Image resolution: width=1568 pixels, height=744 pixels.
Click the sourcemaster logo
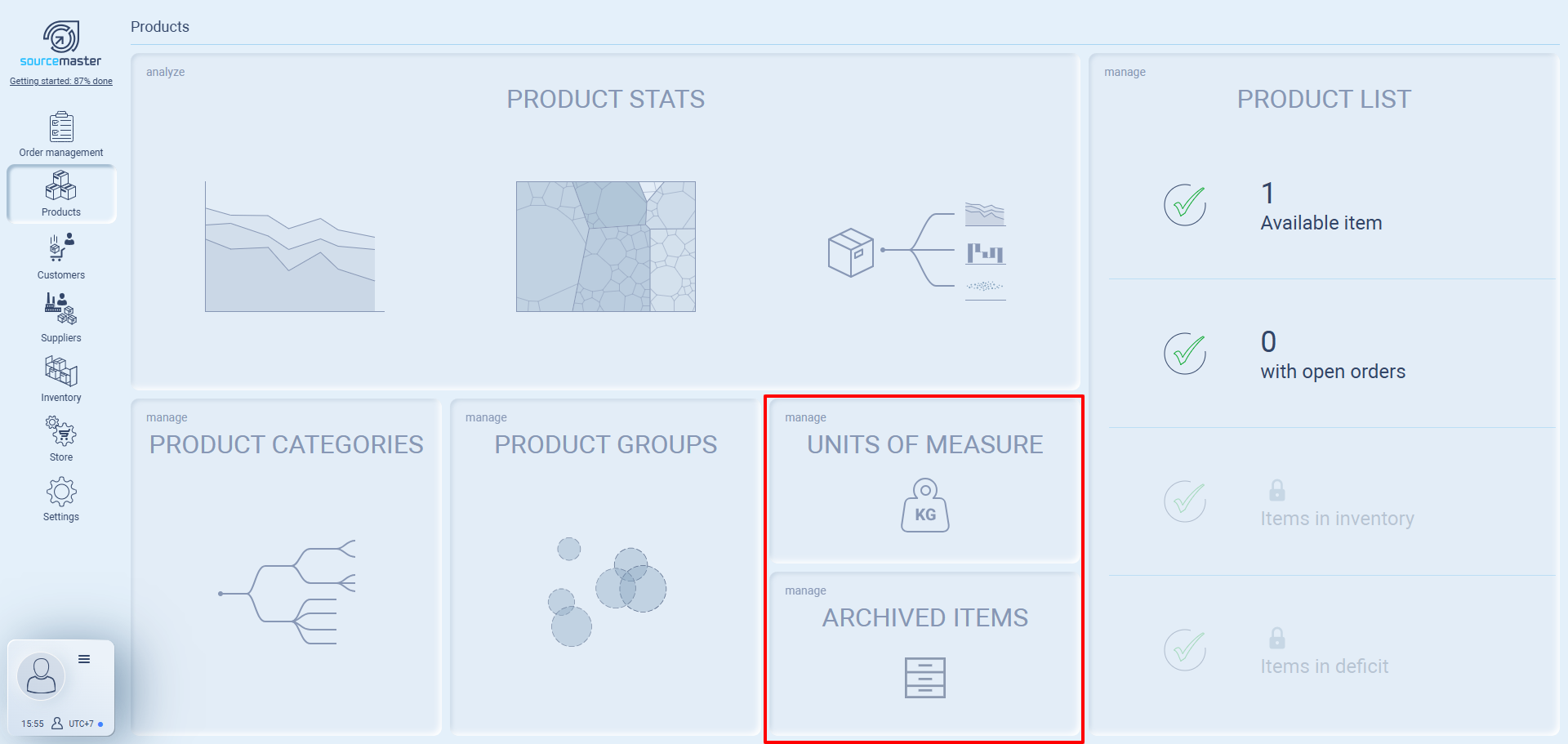point(61,44)
